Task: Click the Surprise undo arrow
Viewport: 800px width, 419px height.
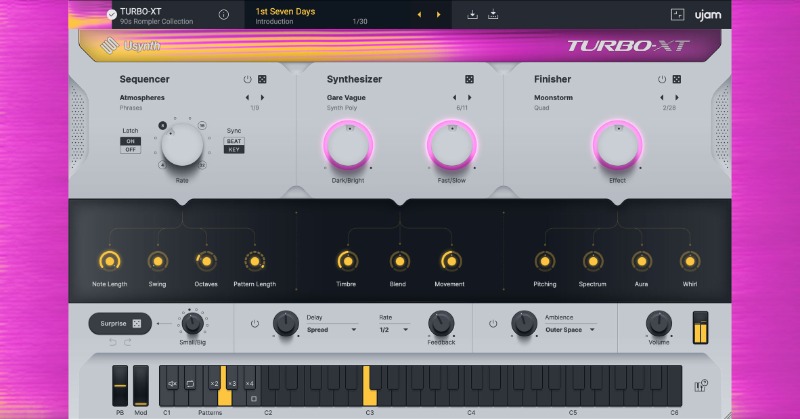Action: pyautogui.click(x=113, y=342)
